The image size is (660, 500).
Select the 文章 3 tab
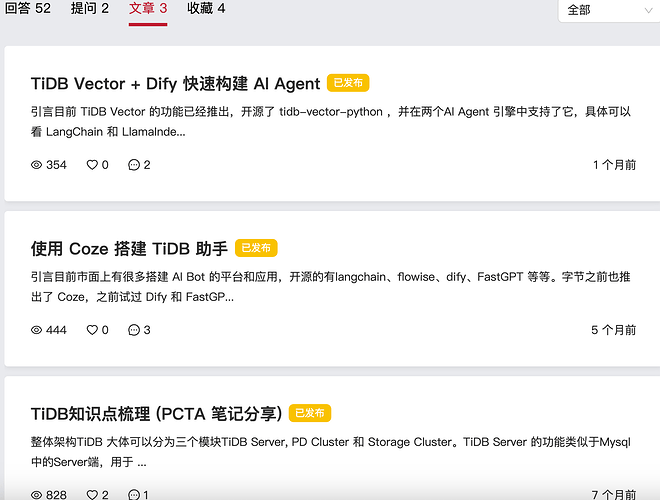point(148,9)
